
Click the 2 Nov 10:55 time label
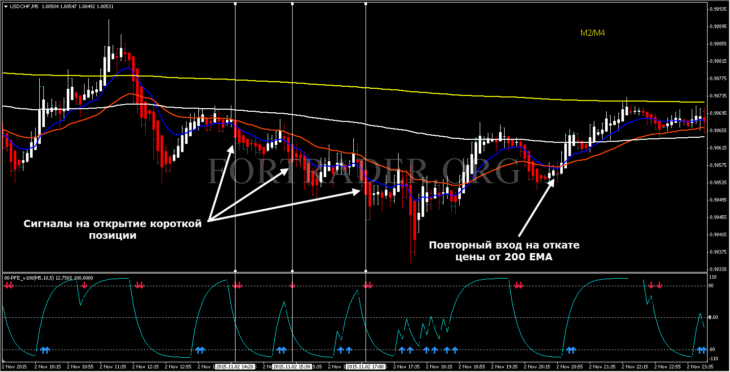pyautogui.click(x=80, y=367)
